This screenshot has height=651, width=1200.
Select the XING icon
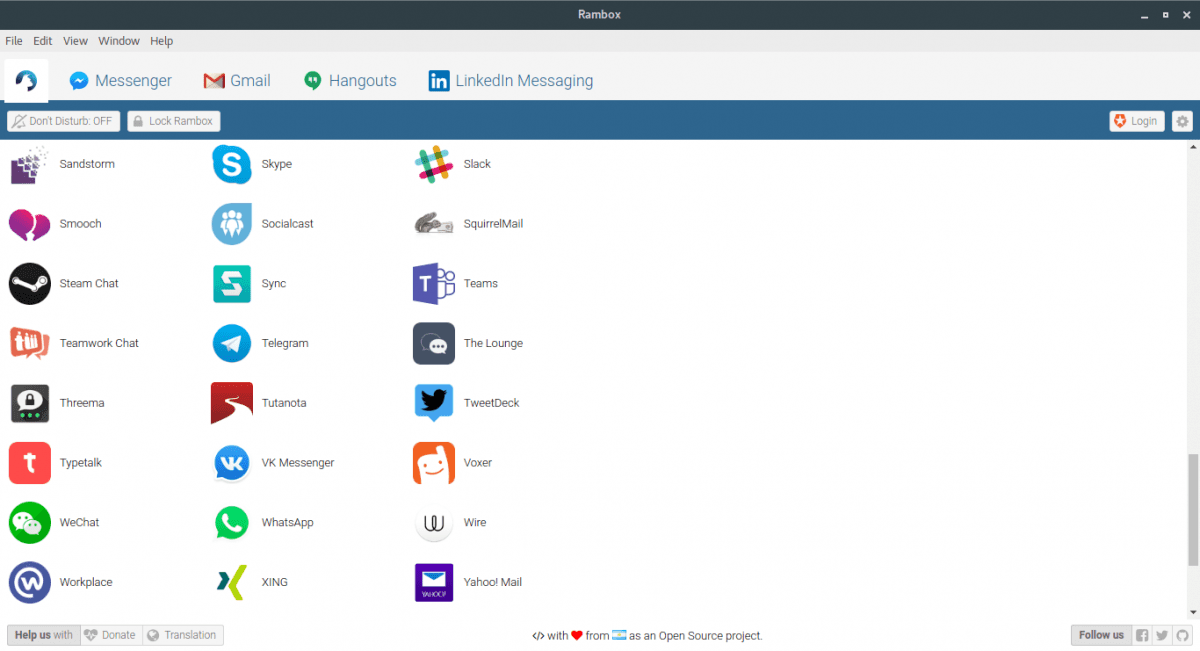tap(232, 582)
